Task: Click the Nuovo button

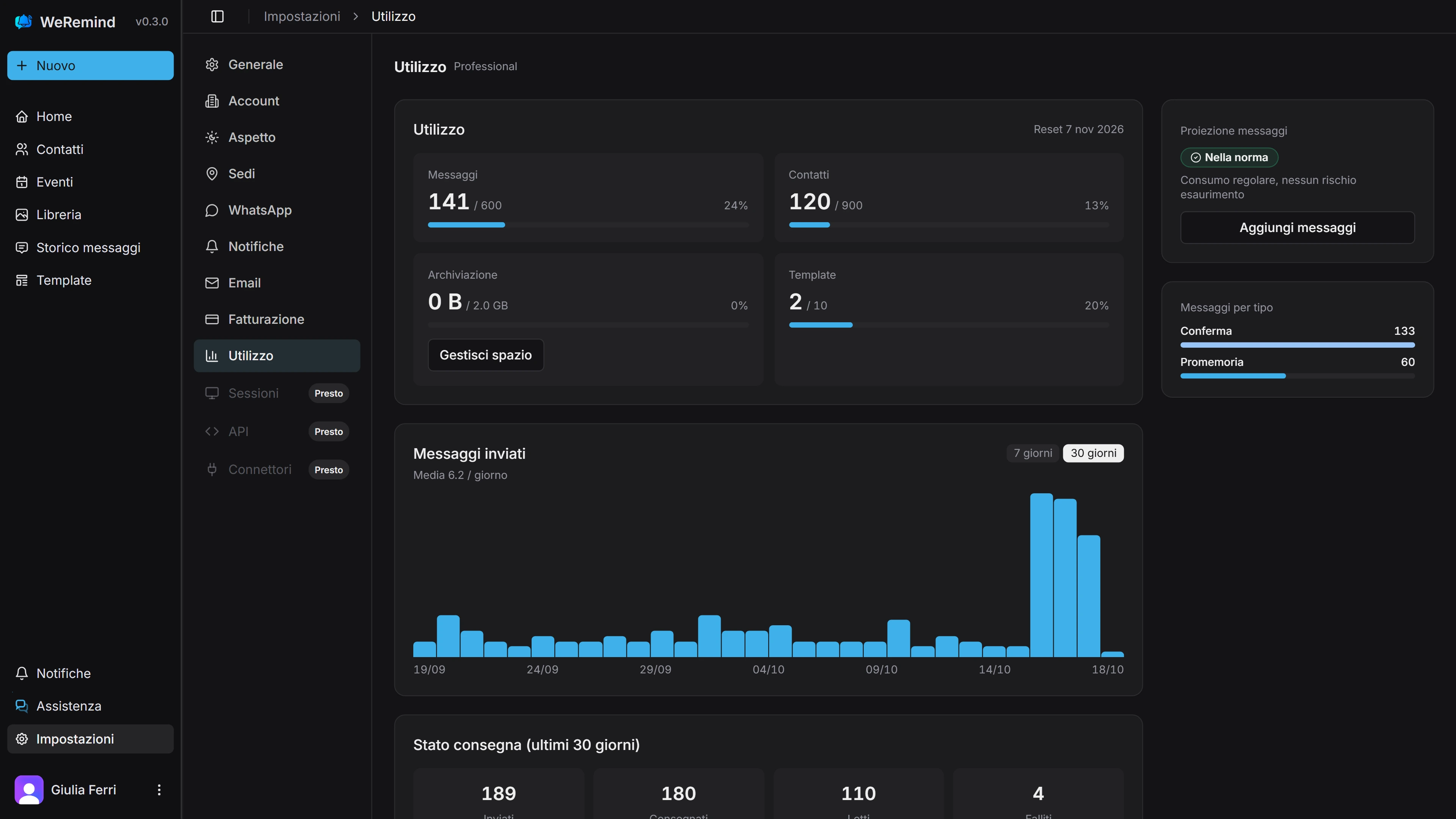Action: click(x=91, y=66)
